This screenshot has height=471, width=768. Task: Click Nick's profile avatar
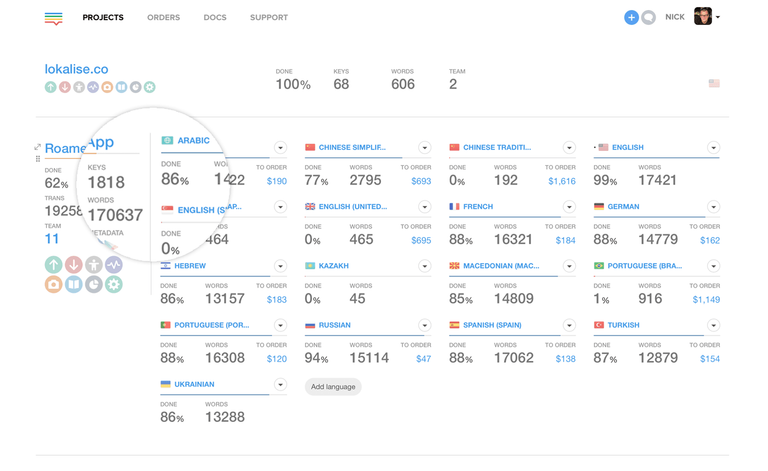703,17
